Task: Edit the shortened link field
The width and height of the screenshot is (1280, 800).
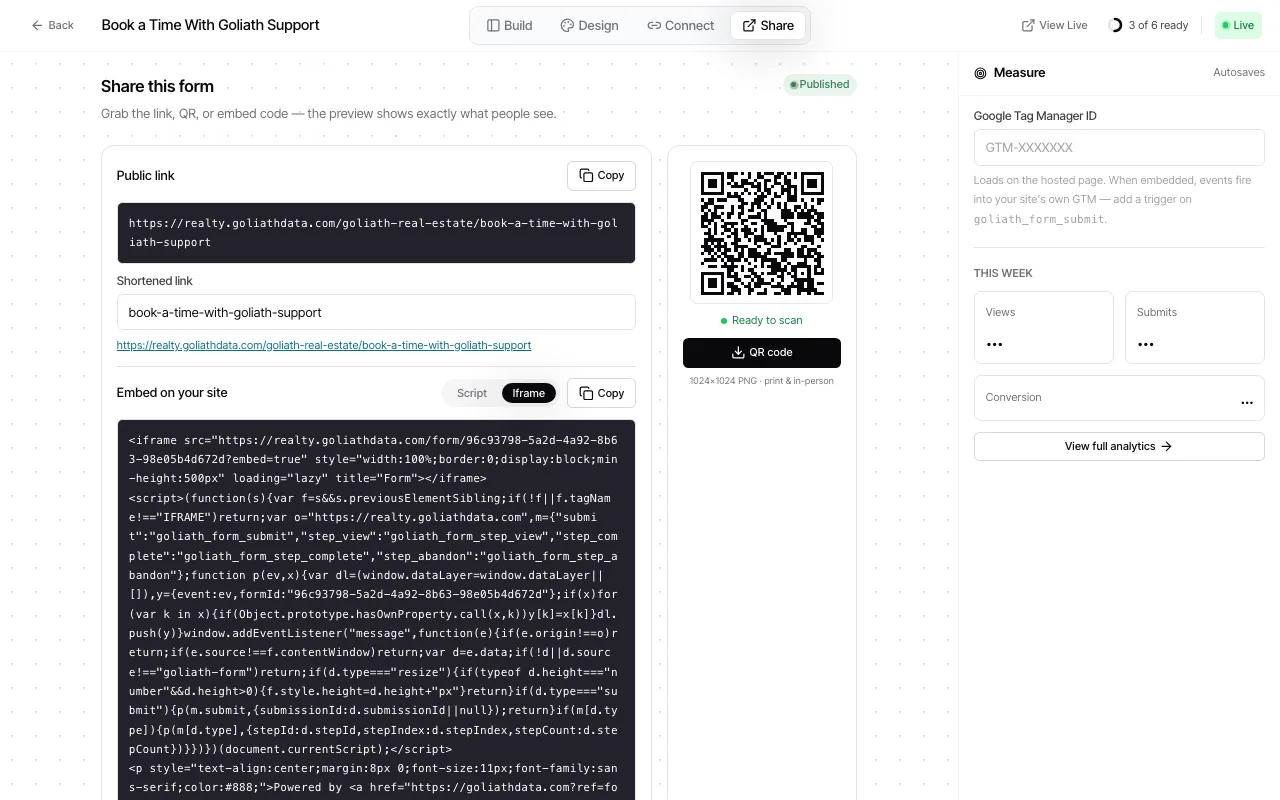Action: coord(376,312)
